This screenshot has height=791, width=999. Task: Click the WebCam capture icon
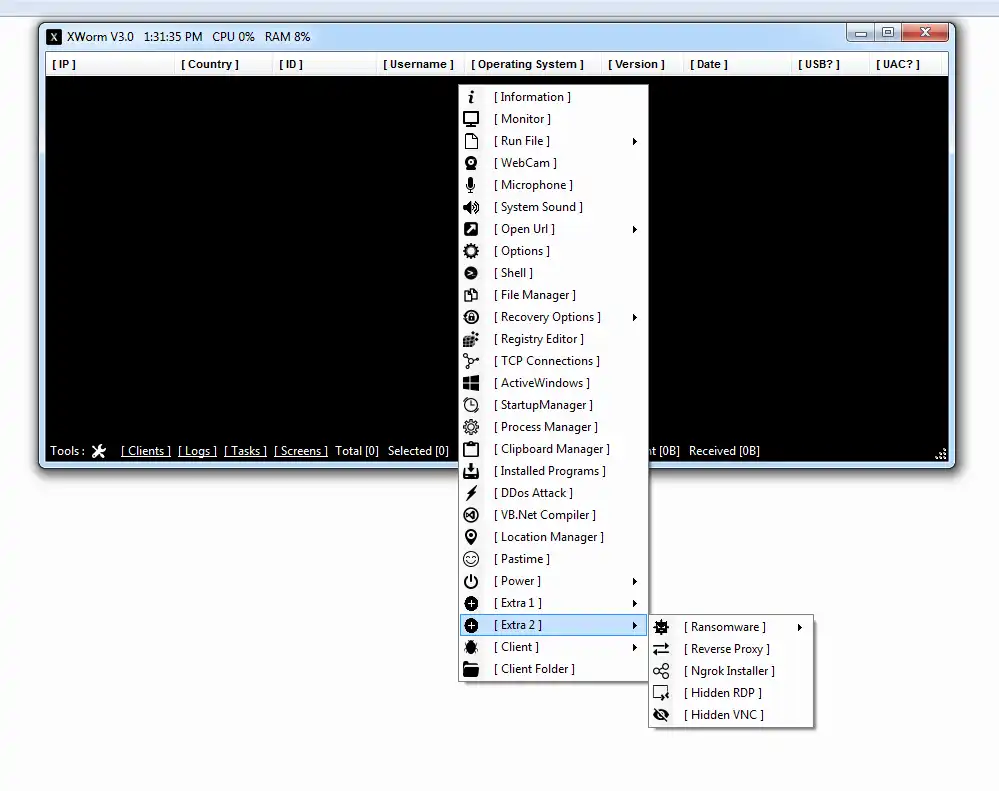(471, 163)
